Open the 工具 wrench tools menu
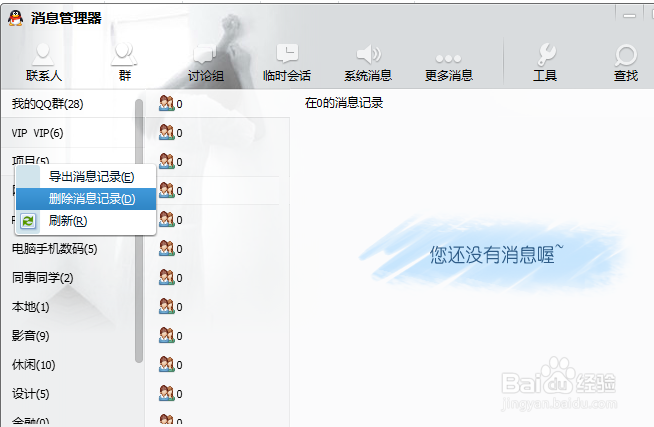Screen dimensions: 654x427 tap(545, 63)
